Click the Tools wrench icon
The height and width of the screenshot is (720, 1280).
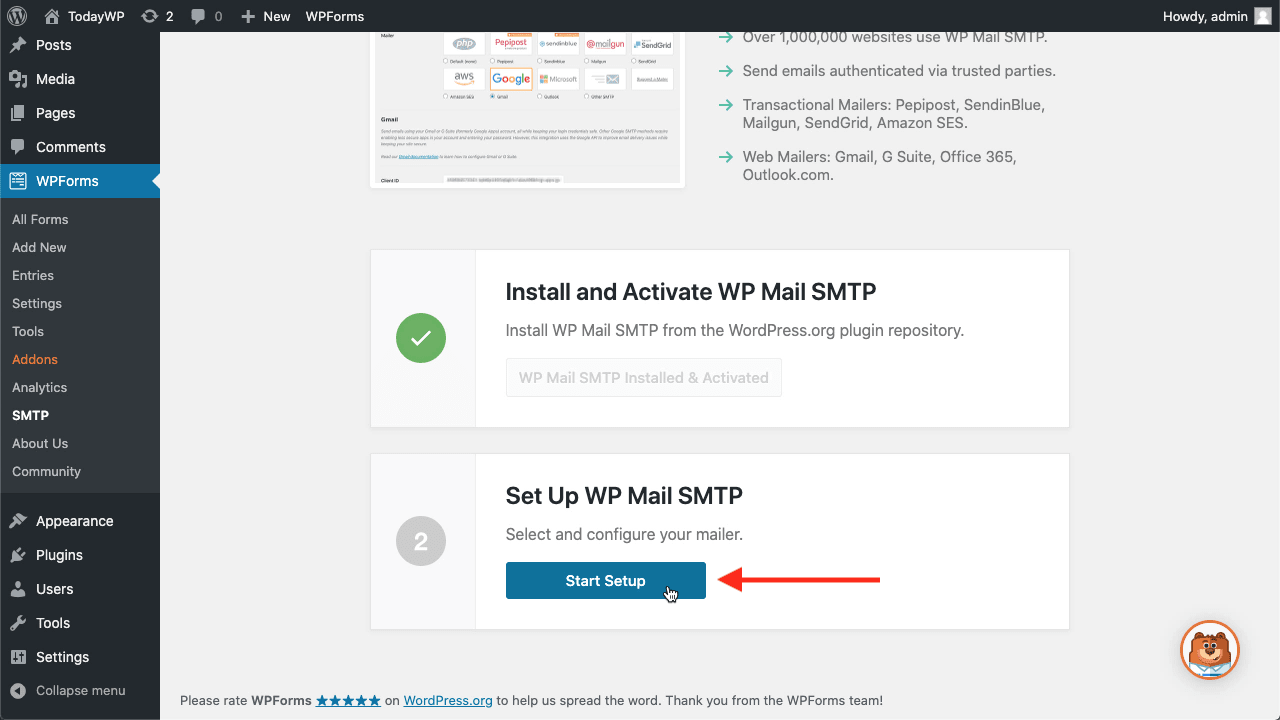(x=18, y=623)
